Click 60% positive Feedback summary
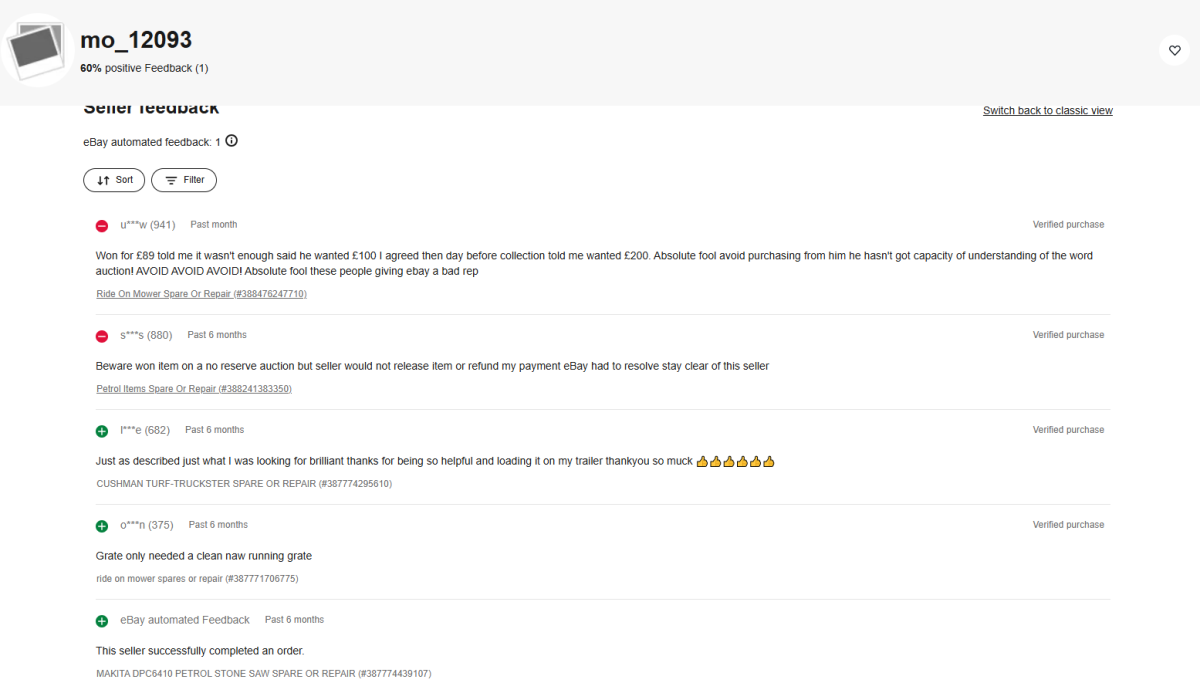The height and width of the screenshot is (700, 1200). [x=144, y=68]
